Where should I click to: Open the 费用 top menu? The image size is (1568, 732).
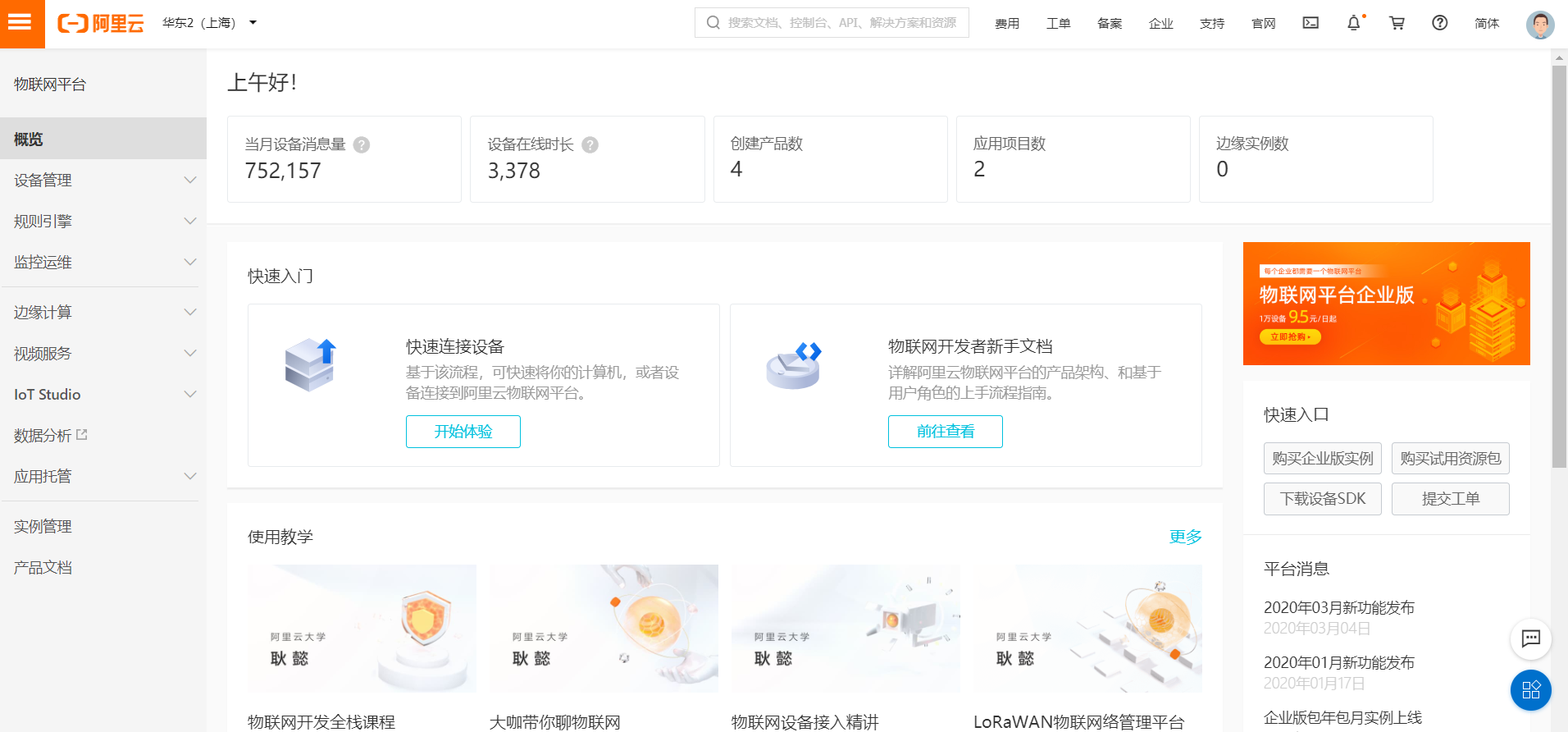pos(1007,23)
